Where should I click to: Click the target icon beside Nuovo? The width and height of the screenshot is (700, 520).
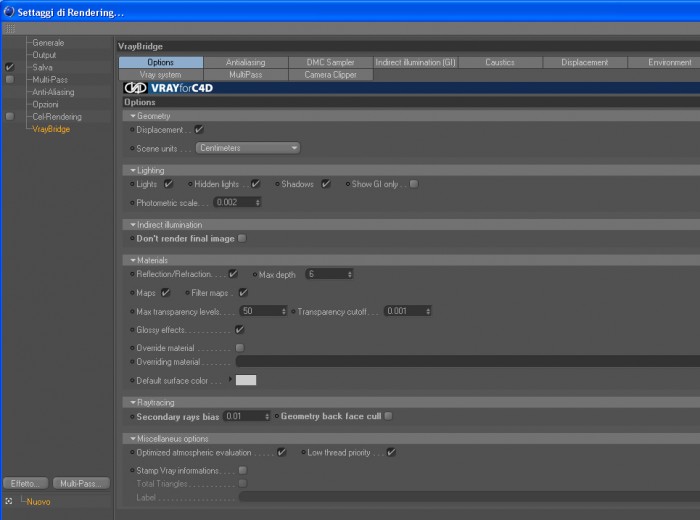[x=8, y=501]
